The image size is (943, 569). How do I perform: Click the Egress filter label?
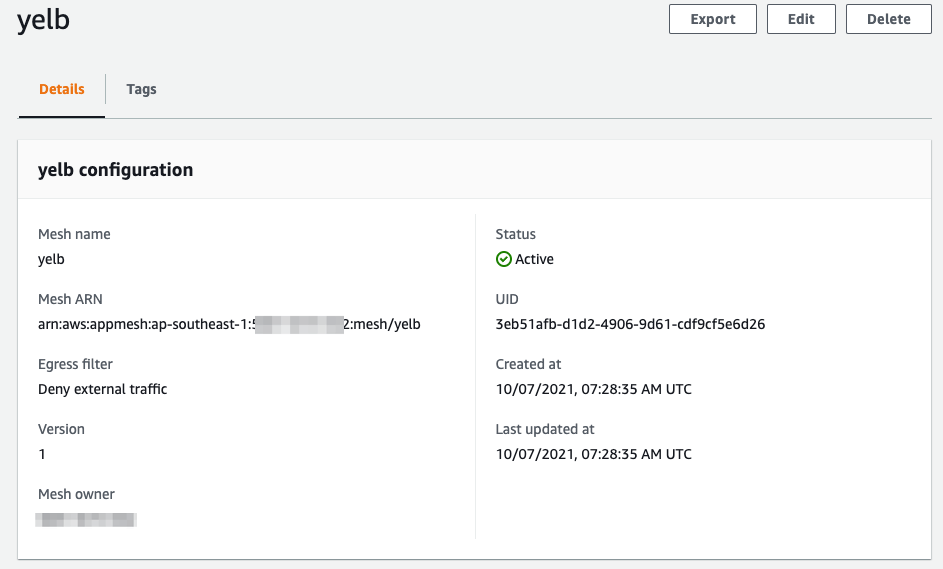coord(75,364)
